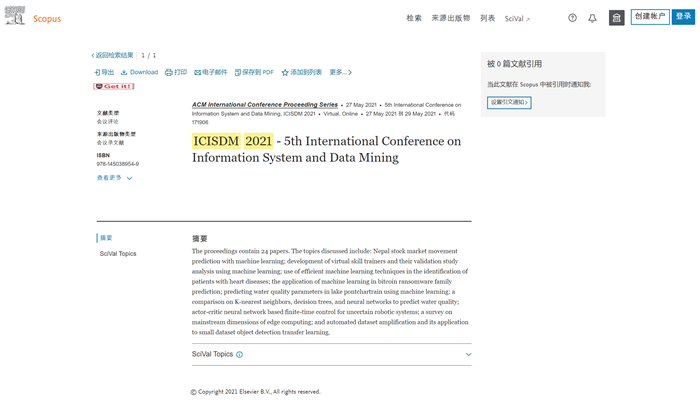Go back to search results
700x405 pixels.
[112, 55]
